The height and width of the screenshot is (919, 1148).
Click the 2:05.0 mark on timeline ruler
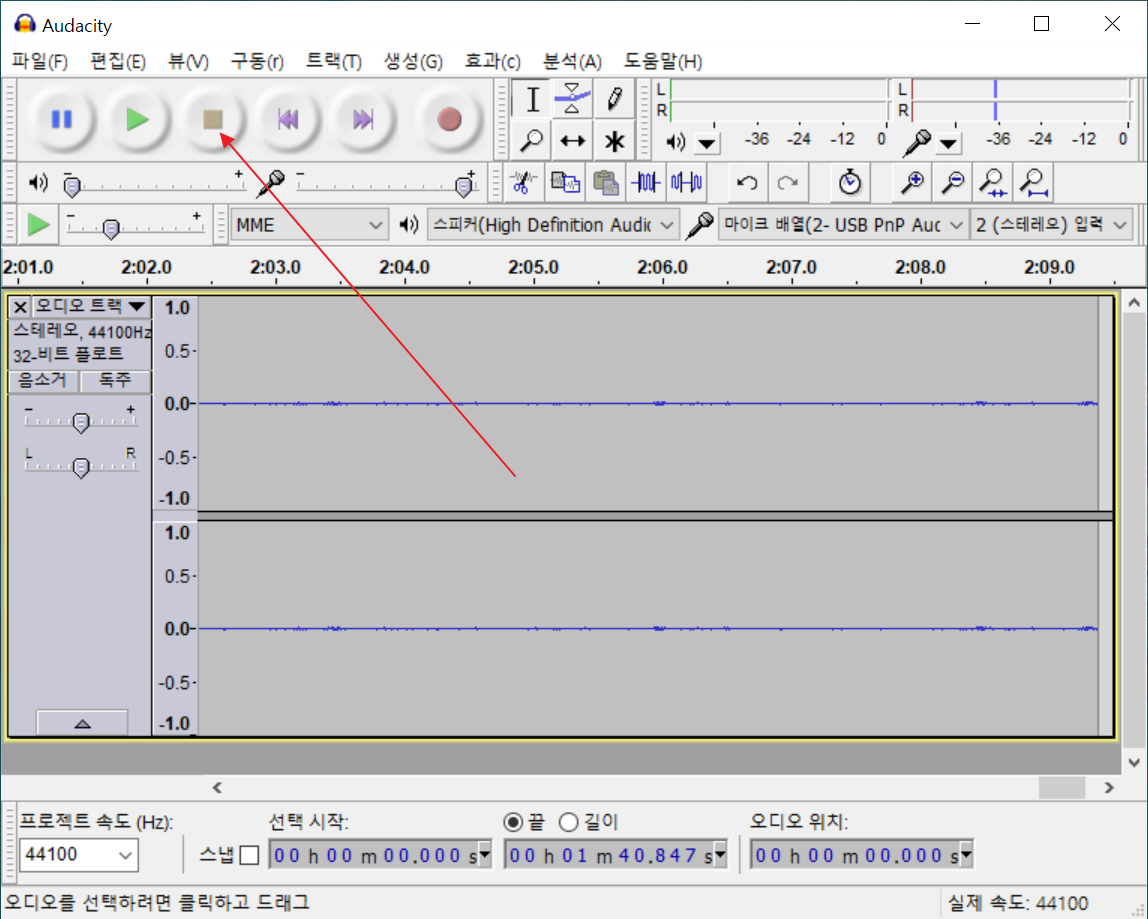(534, 268)
